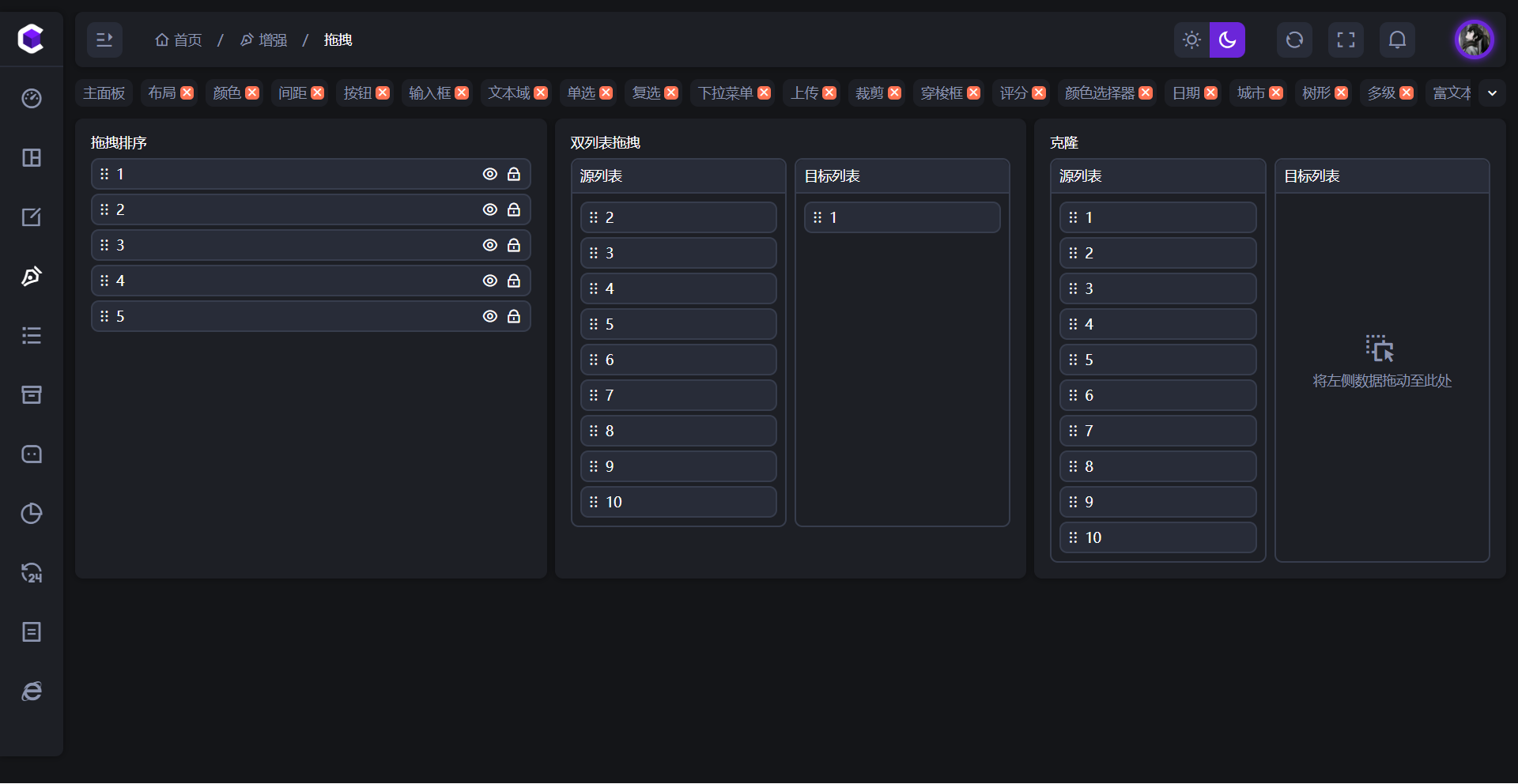The height and width of the screenshot is (784, 1518).
Task: Toggle visibility eye for sort item 5
Action: [x=490, y=316]
